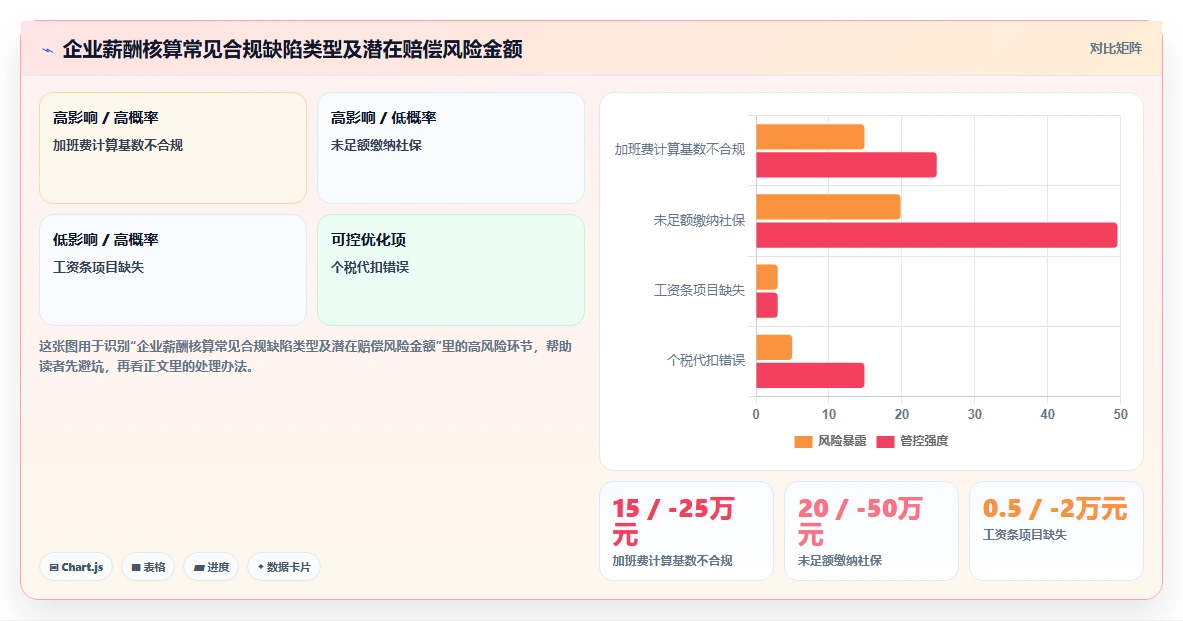This screenshot has width=1183, height=621.
Task: Select the 高影响 / 低概率 quadrant card
Action: pos(450,148)
